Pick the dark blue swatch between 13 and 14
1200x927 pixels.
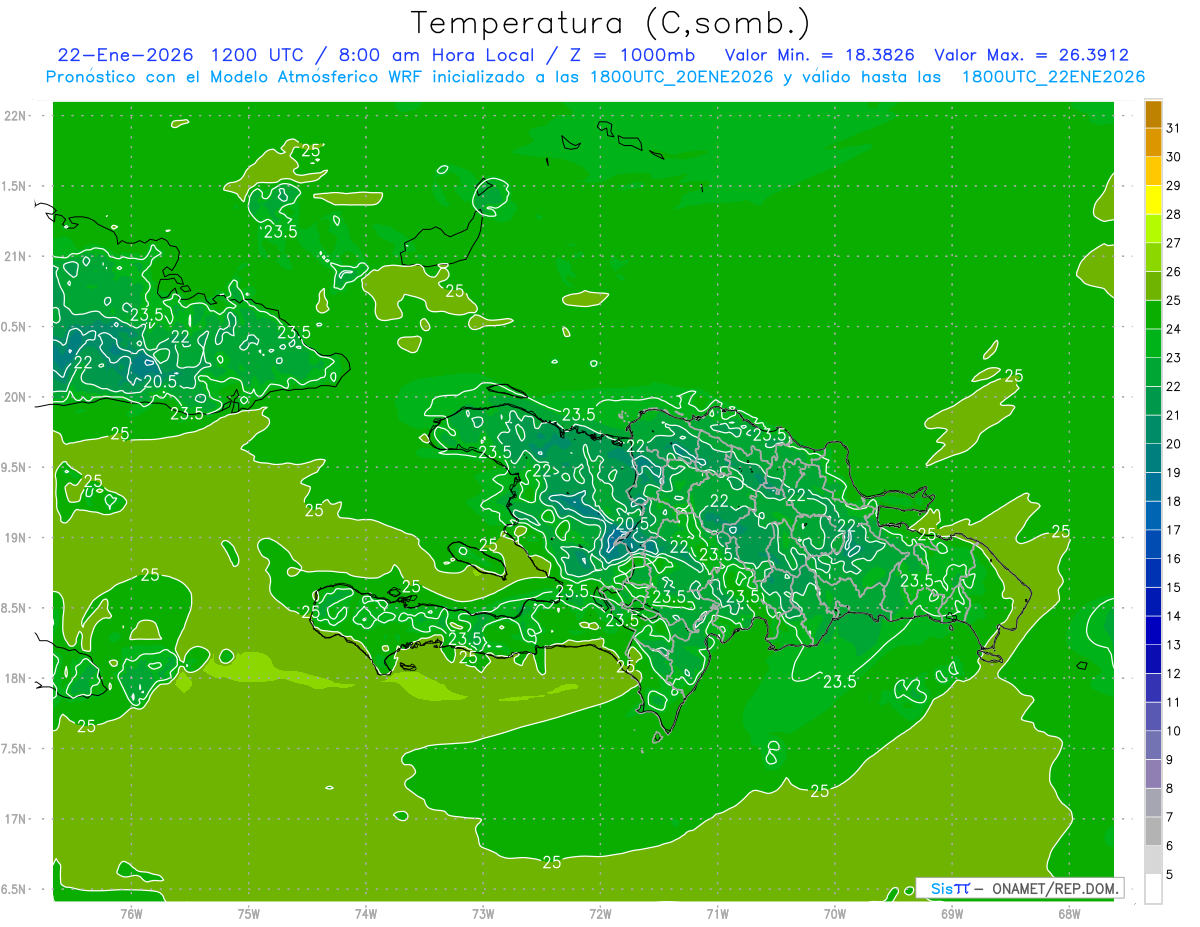[x=1153, y=631]
